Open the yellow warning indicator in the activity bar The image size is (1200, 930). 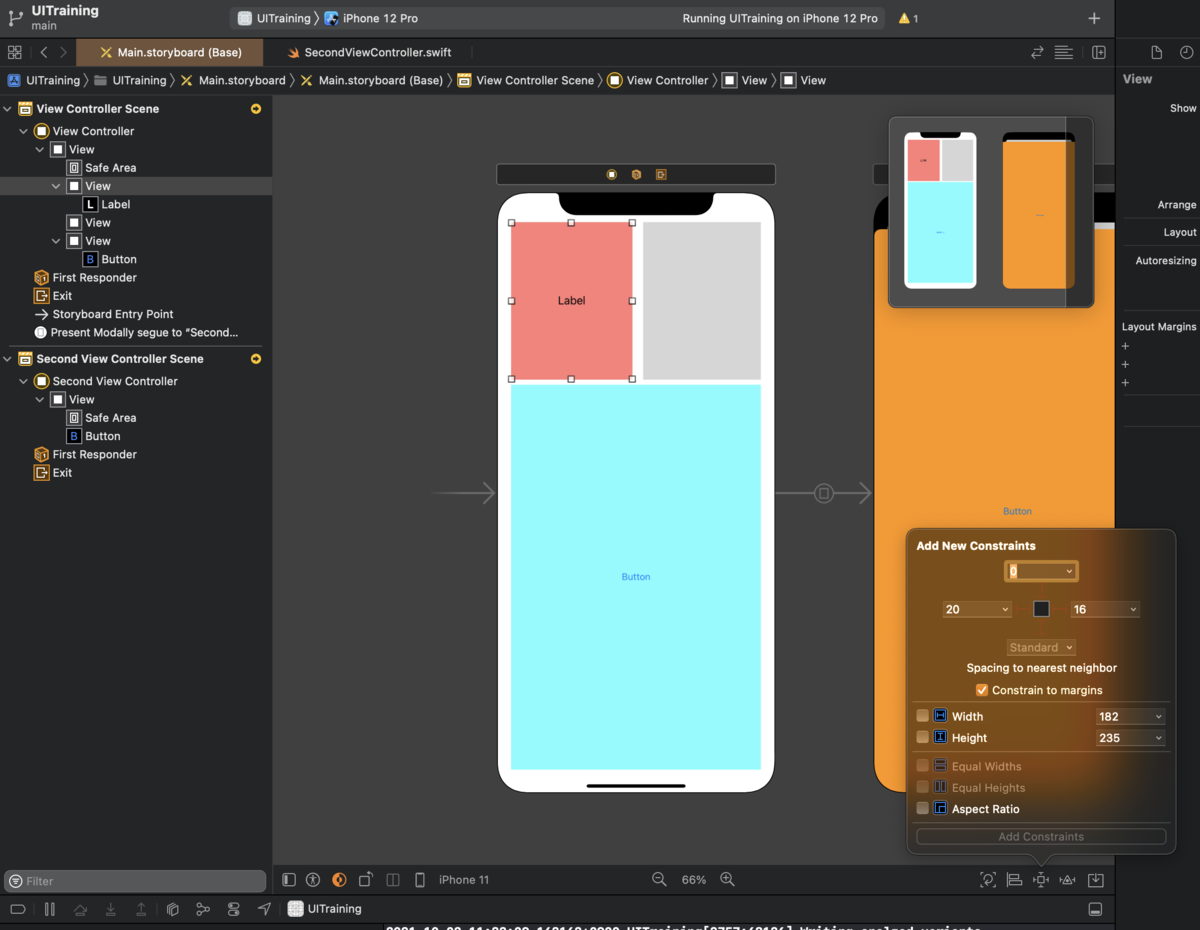tap(908, 18)
